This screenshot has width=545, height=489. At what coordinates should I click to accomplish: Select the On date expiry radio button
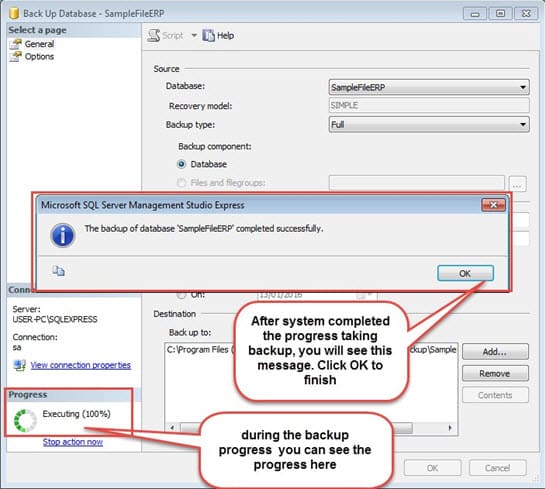tap(181, 295)
